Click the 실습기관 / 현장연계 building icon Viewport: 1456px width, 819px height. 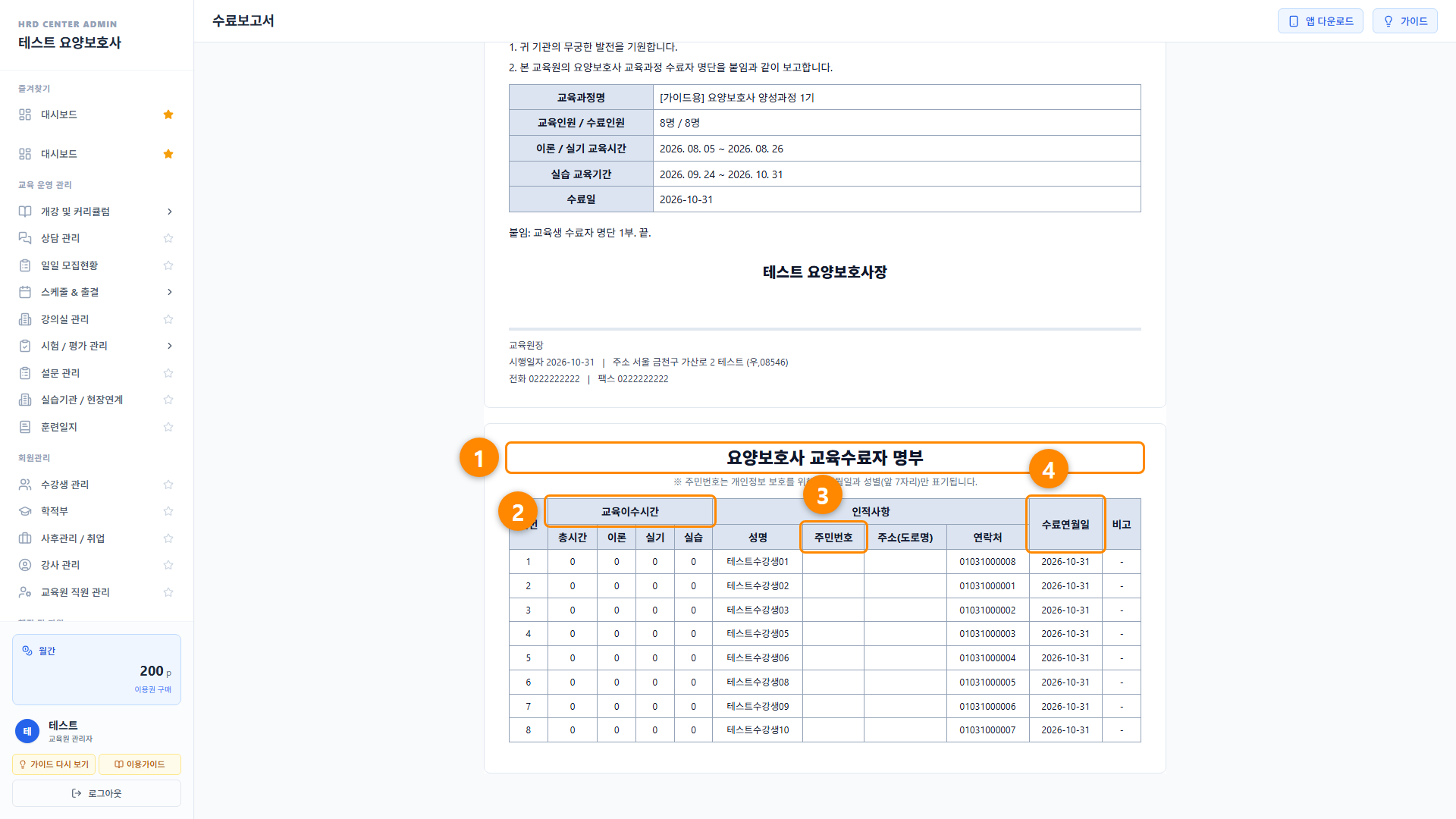pyautogui.click(x=25, y=400)
